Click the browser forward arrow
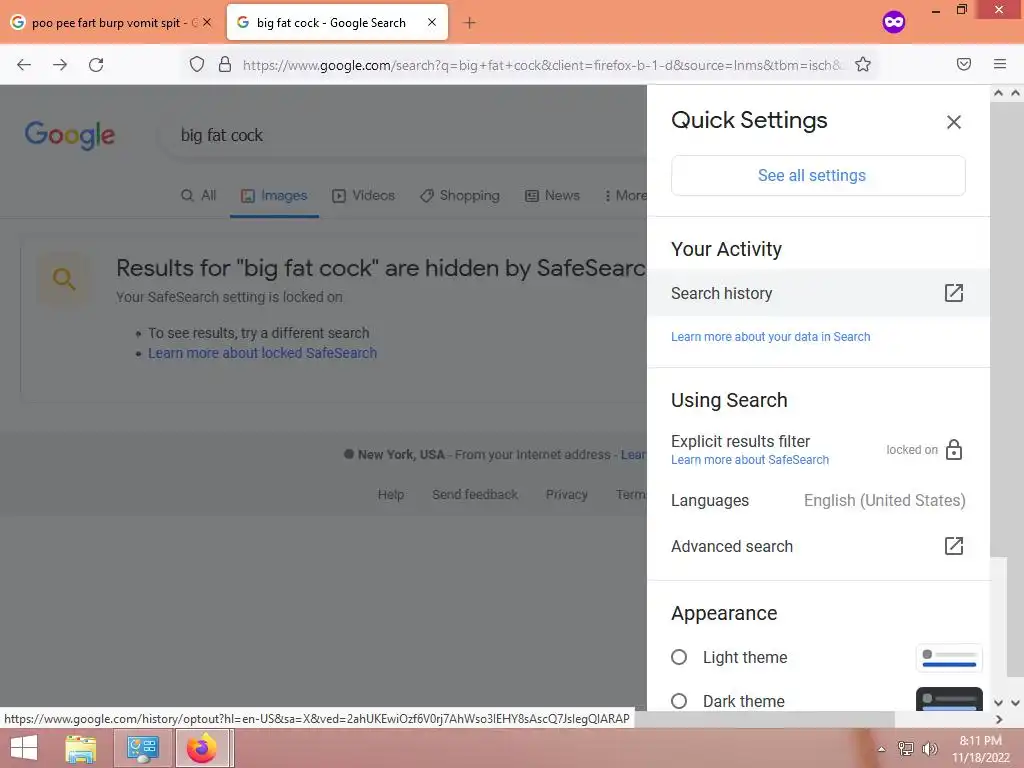Image resolution: width=1024 pixels, height=768 pixels. (x=60, y=65)
